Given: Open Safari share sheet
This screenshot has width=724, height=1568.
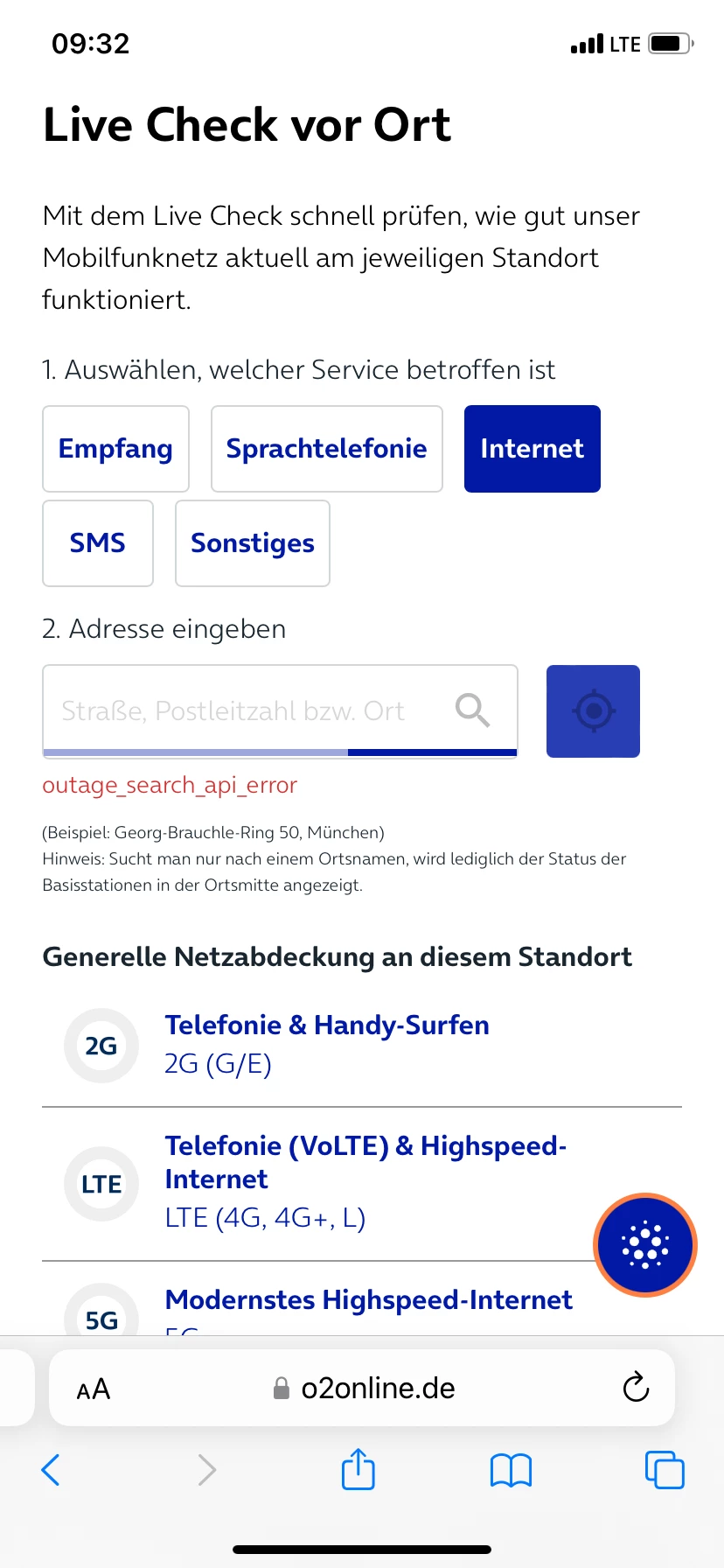Looking at the screenshot, I should 358,1470.
